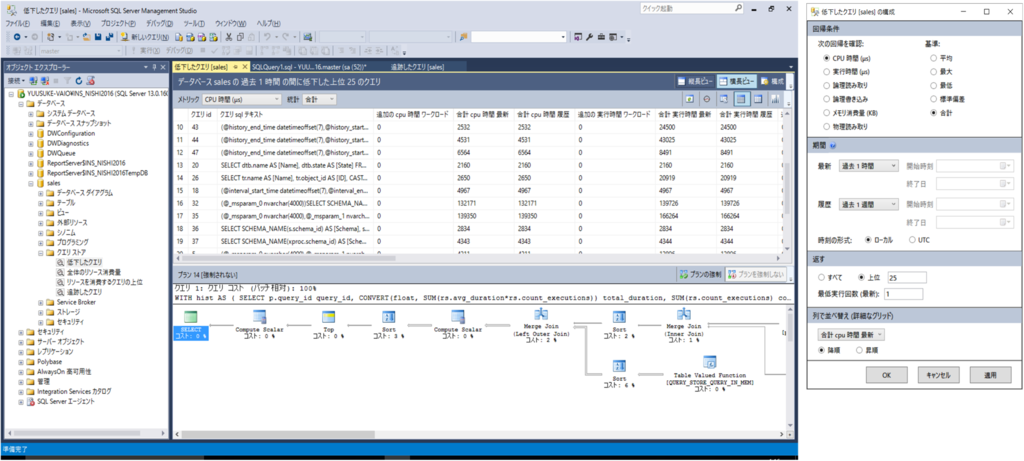Screen dimensions: 1024x461
Task: Select the すべて return option
Action: click(821, 278)
